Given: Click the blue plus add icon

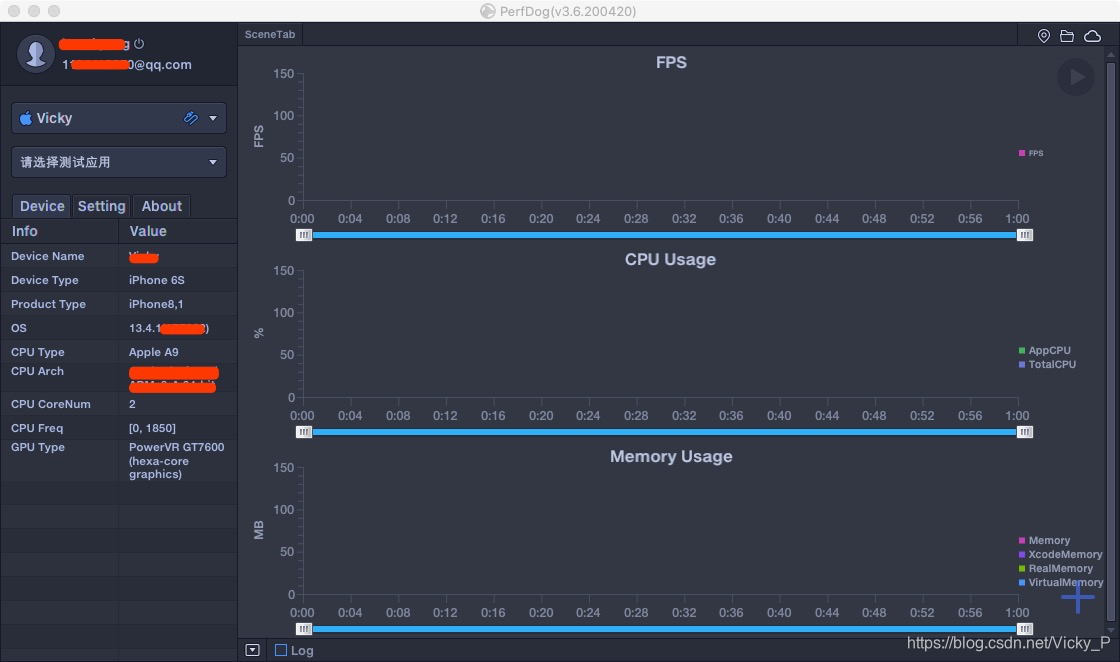Looking at the screenshot, I should (1078, 596).
